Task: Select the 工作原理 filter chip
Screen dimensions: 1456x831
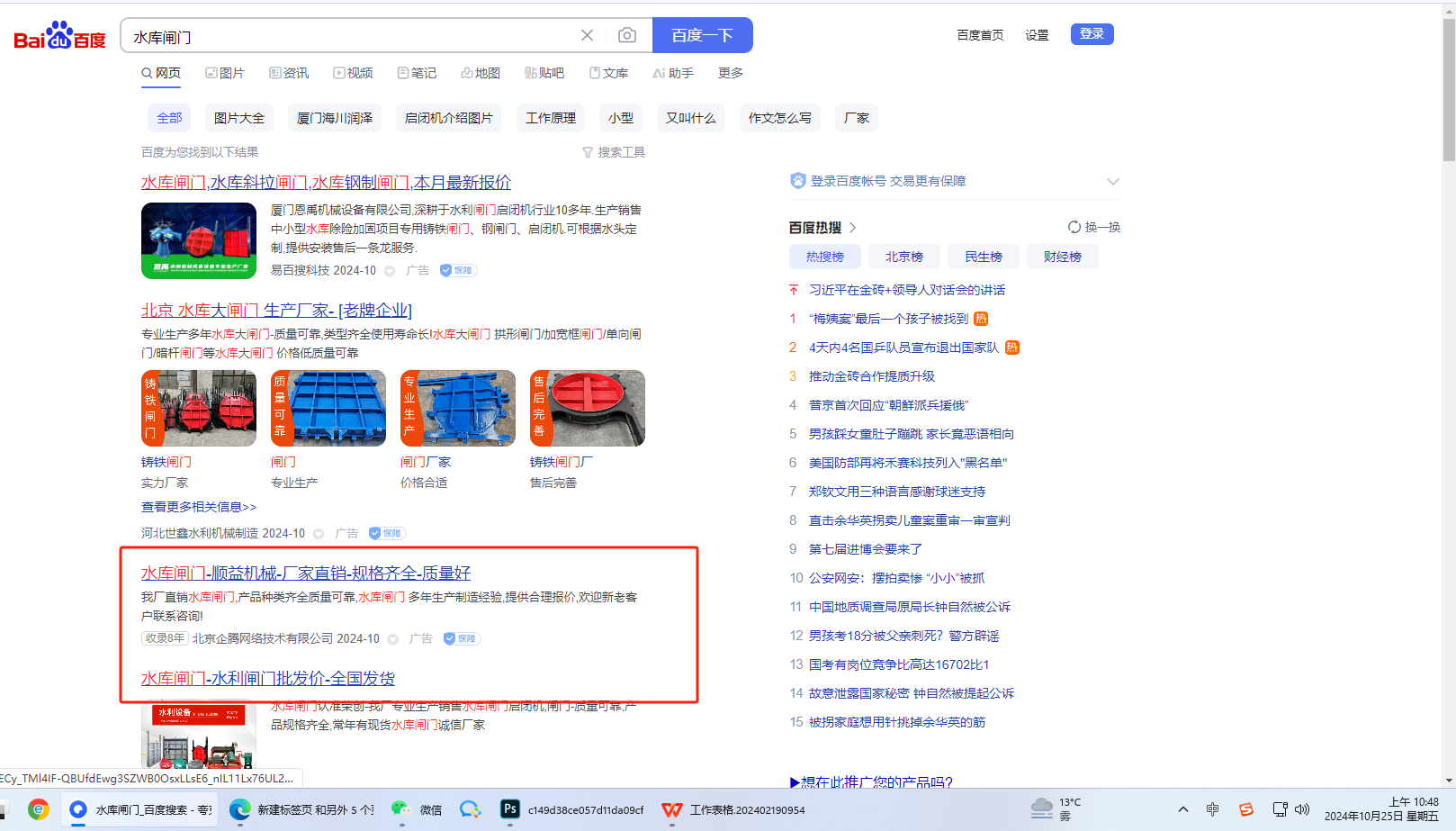Action: tap(551, 118)
